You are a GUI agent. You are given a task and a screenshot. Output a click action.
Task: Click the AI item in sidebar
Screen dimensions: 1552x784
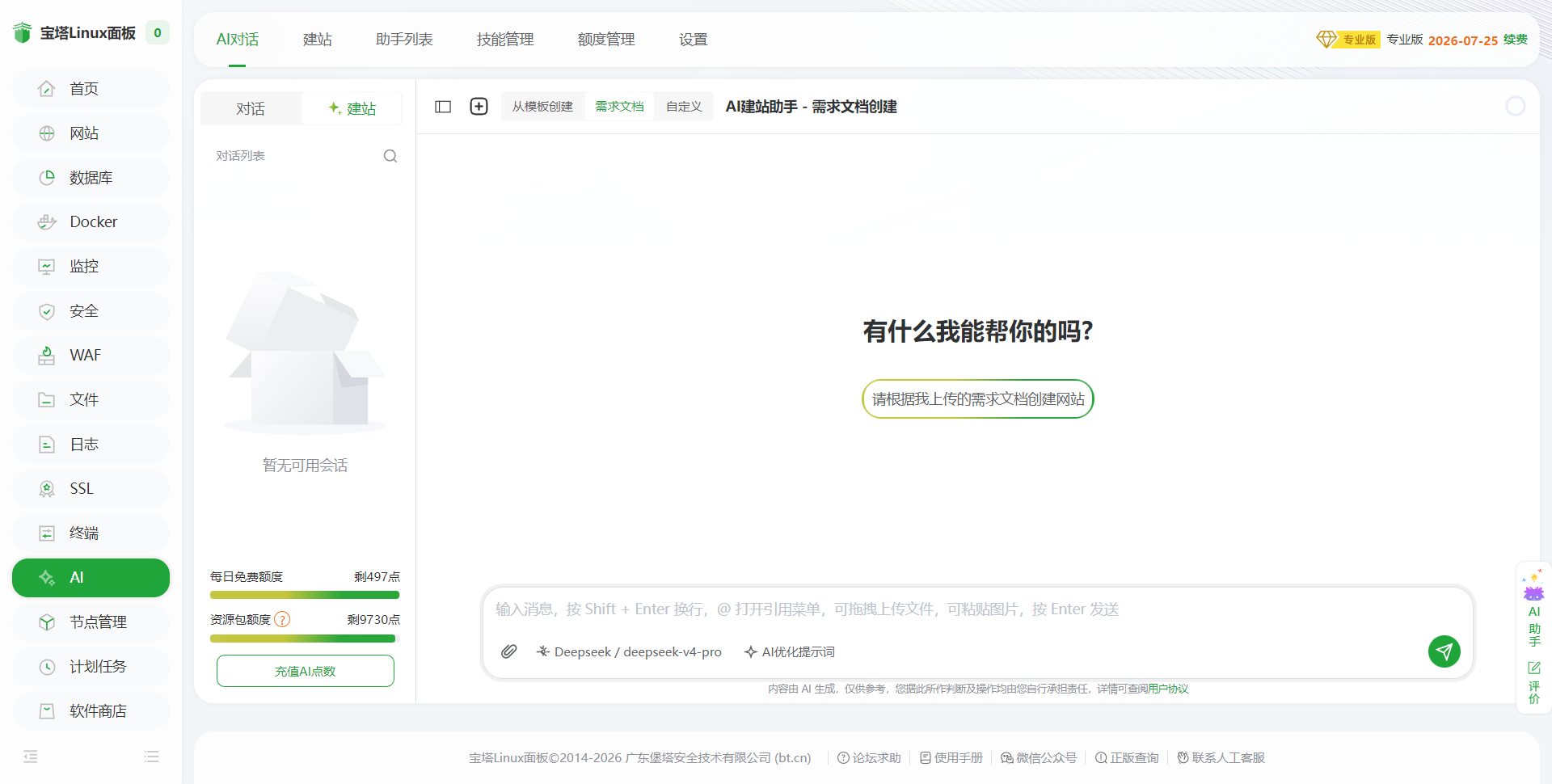coord(91,578)
